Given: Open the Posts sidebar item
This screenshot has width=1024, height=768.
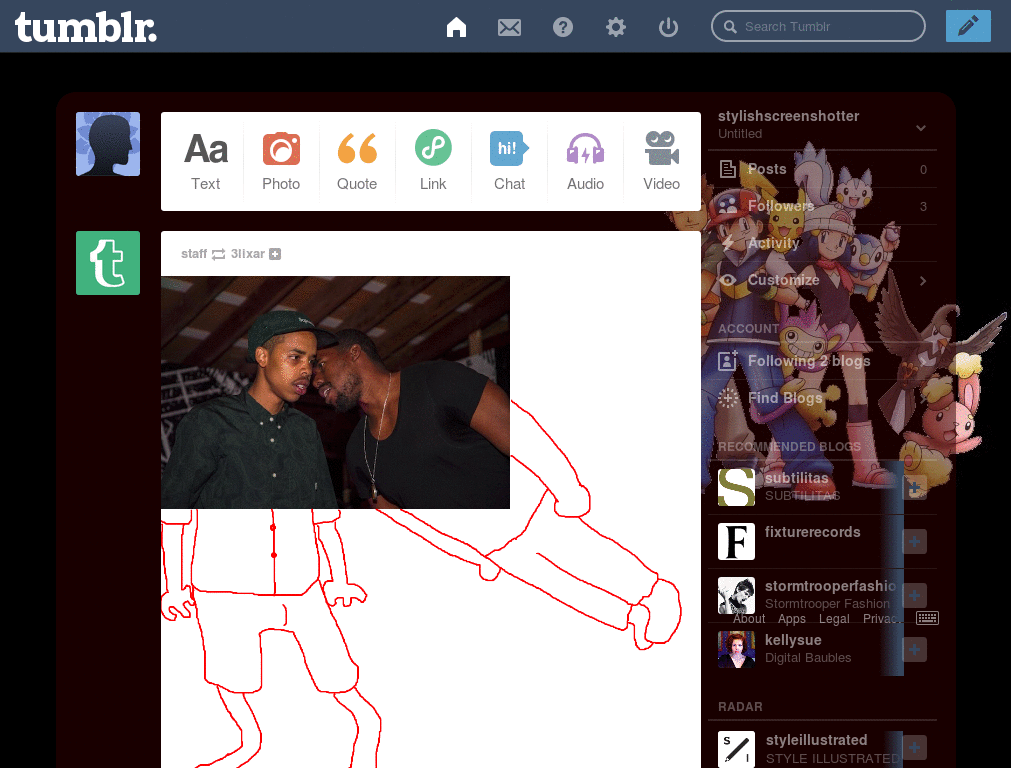Looking at the screenshot, I should [767, 169].
